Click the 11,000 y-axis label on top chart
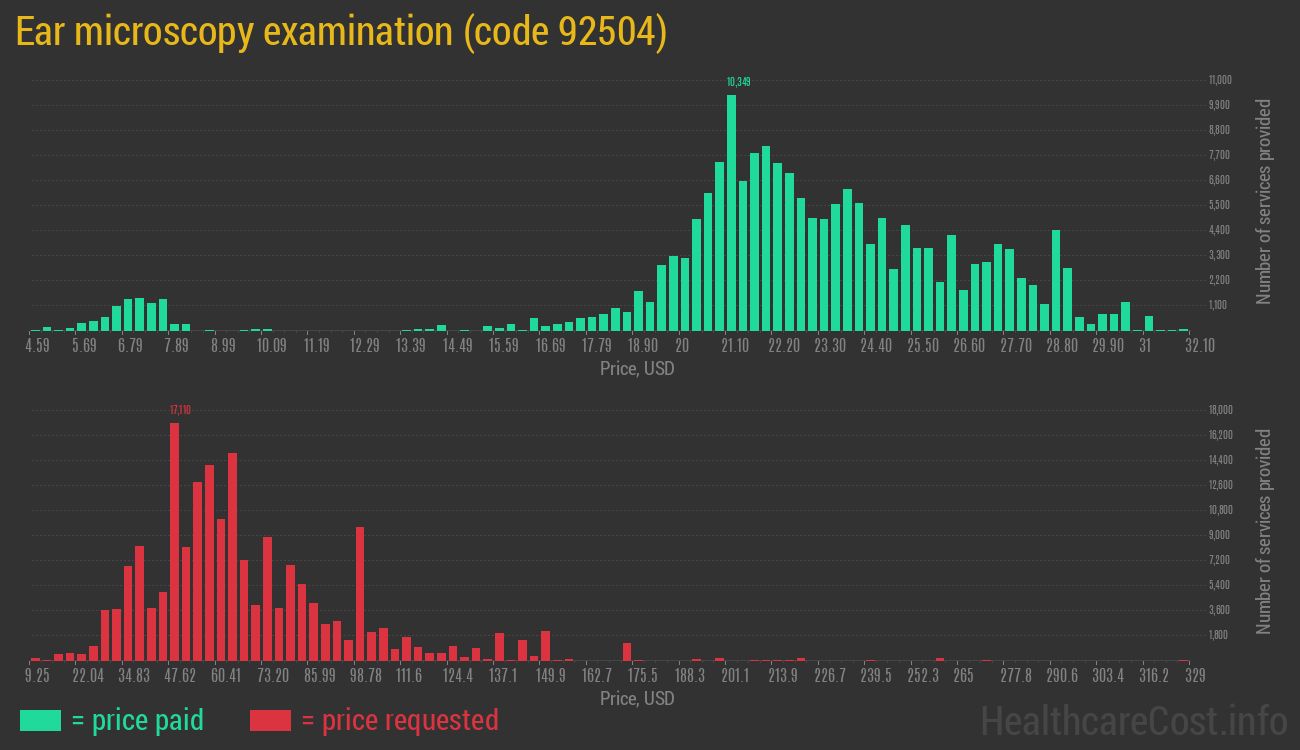The image size is (1300, 750). tap(1219, 80)
